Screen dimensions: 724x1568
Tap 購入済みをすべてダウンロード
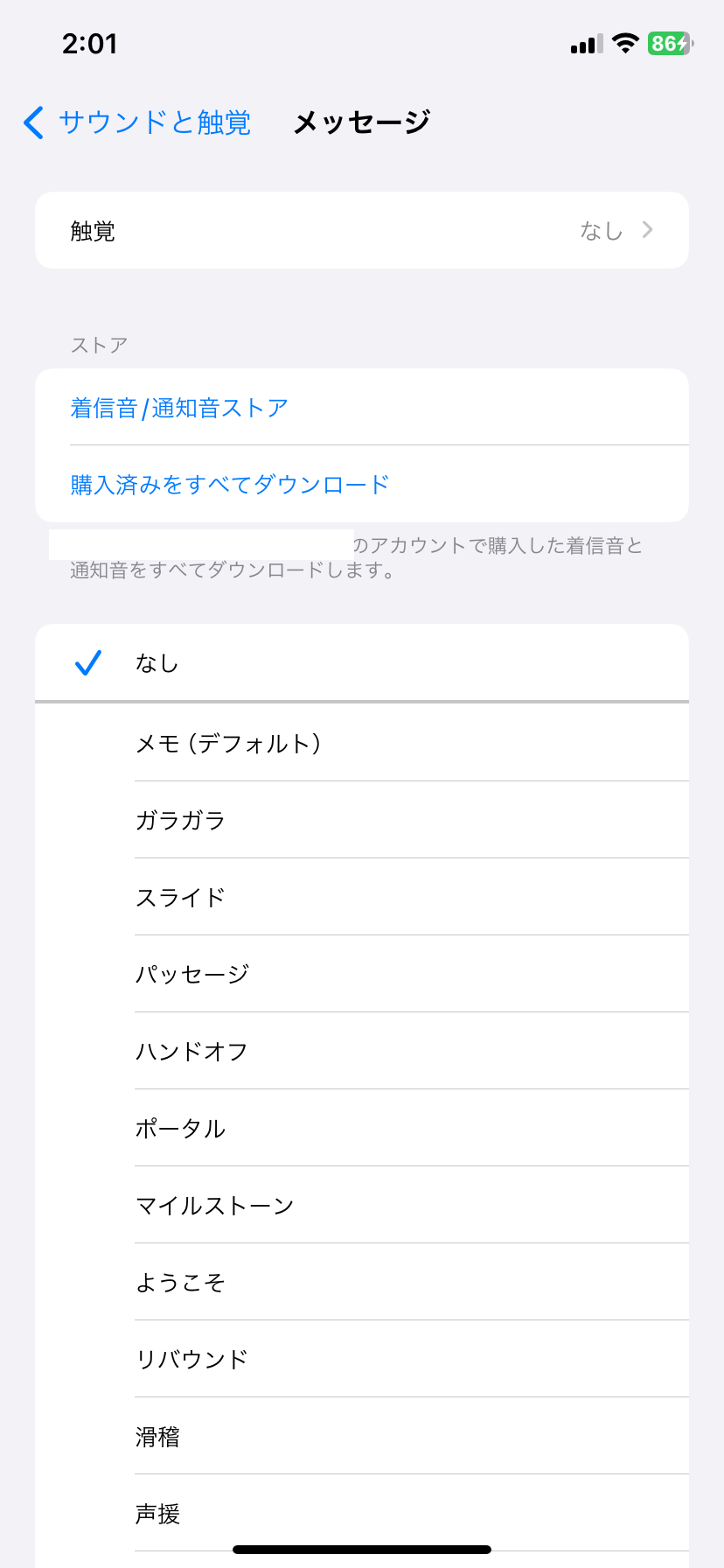[x=230, y=485]
